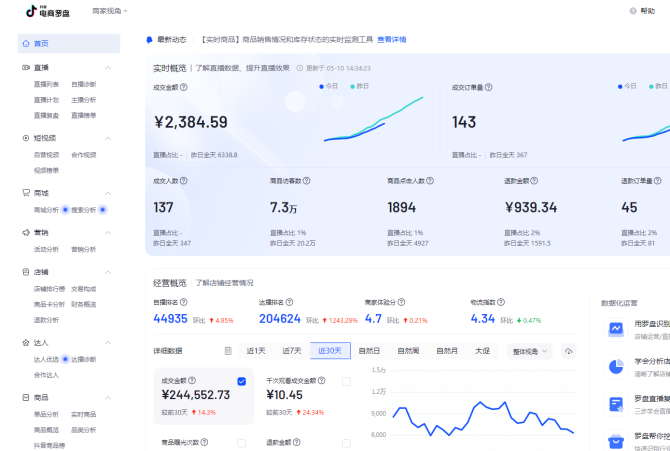This screenshot has width=670, height=451.
Task: Click the help icon beside 物流指数
Action: click(501, 302)
